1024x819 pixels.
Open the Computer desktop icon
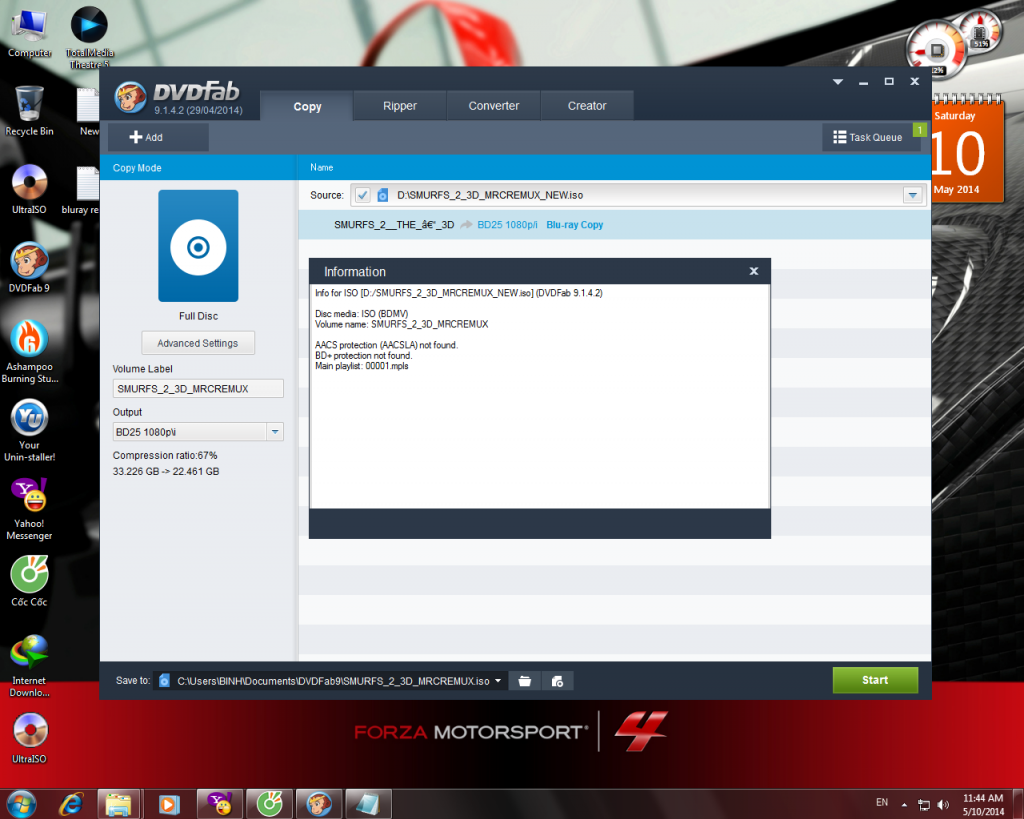(29, 33)
